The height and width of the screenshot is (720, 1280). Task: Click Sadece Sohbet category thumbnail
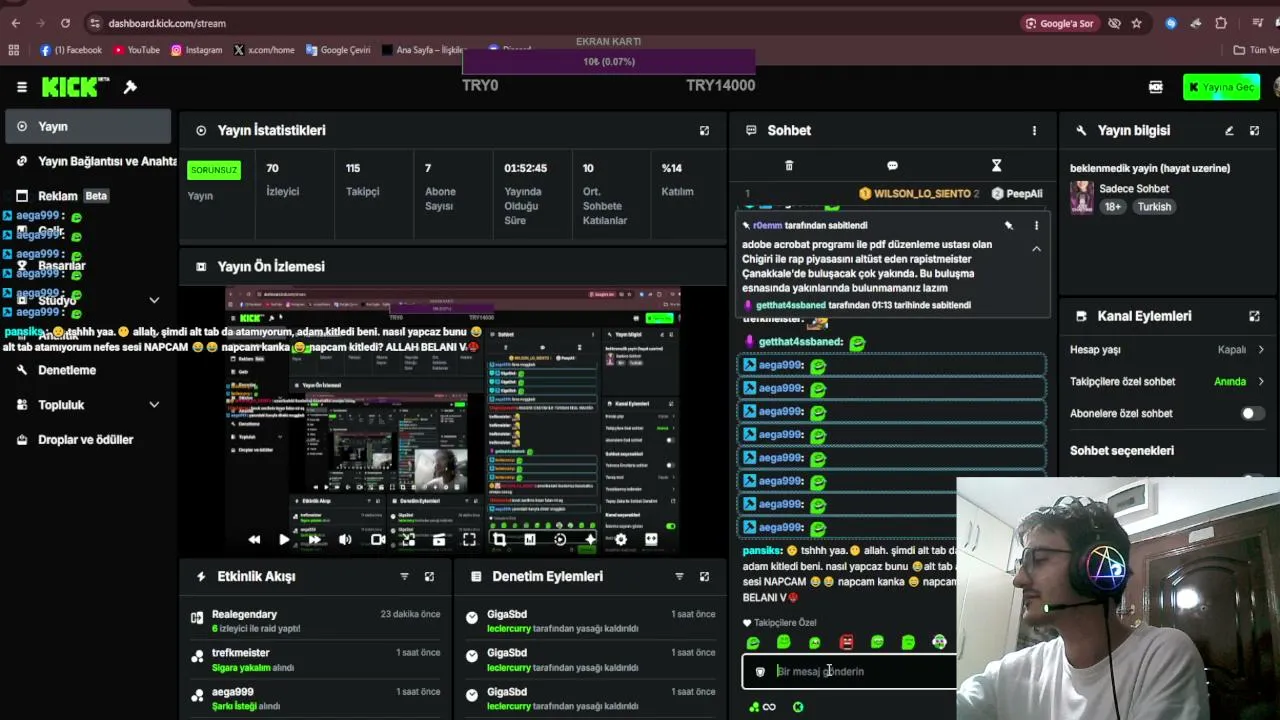(x=1082, y=197)
